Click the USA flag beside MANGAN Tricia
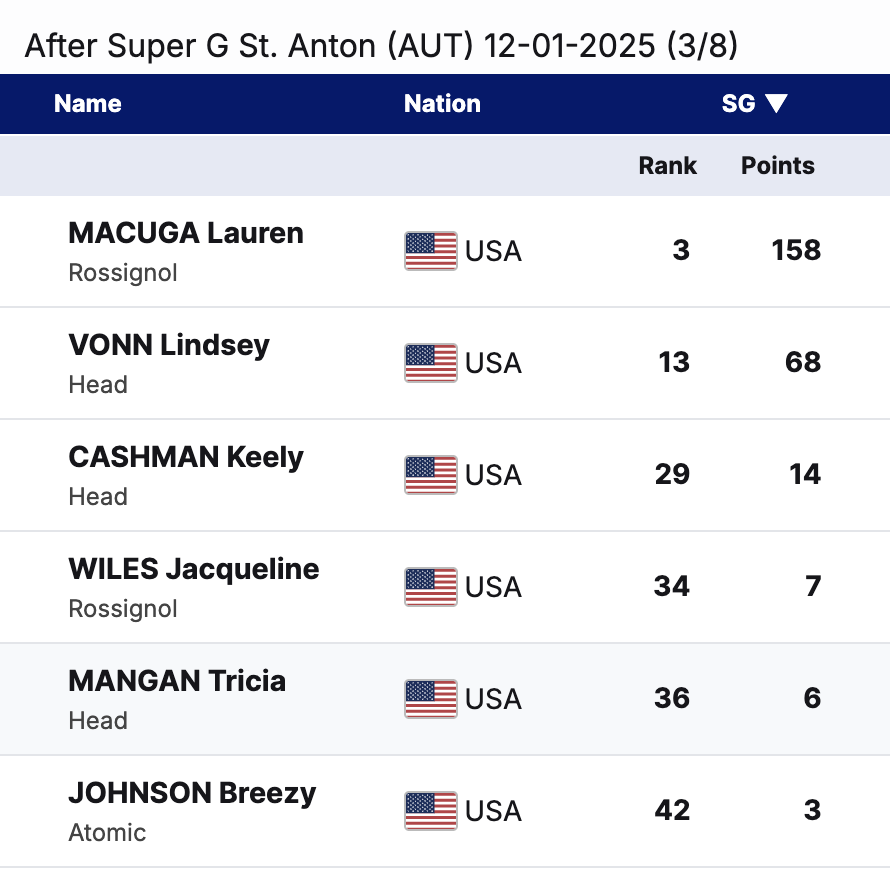Screen dimensions: 890x876 click(x=431, y=698)
